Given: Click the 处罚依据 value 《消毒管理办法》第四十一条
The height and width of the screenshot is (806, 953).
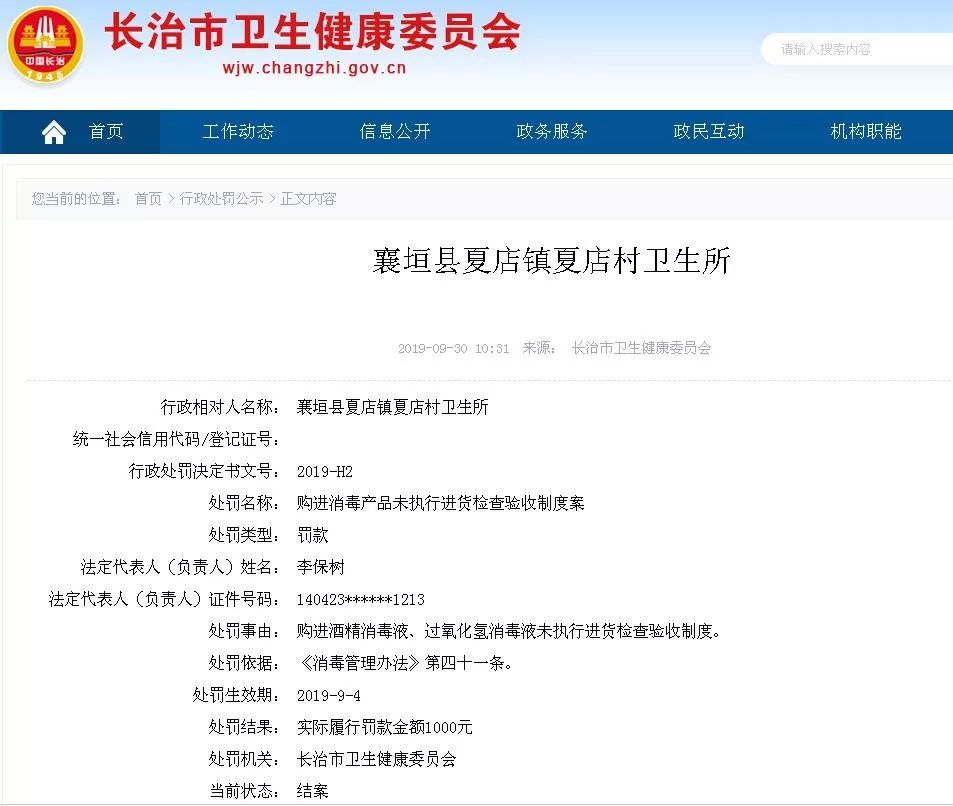Looking at the screenshot, I should click(x=406, y=663).
